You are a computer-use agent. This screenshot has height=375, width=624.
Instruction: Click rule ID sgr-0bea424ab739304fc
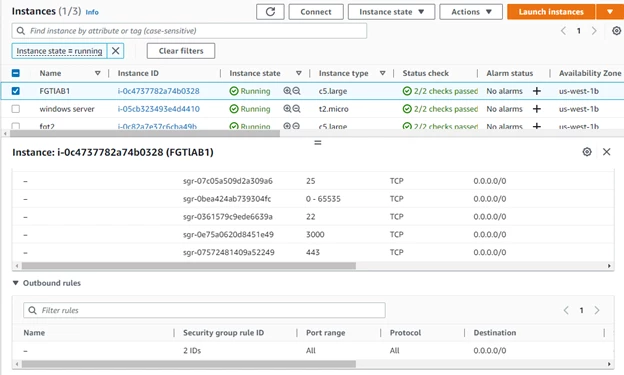(x=227, y=199)
